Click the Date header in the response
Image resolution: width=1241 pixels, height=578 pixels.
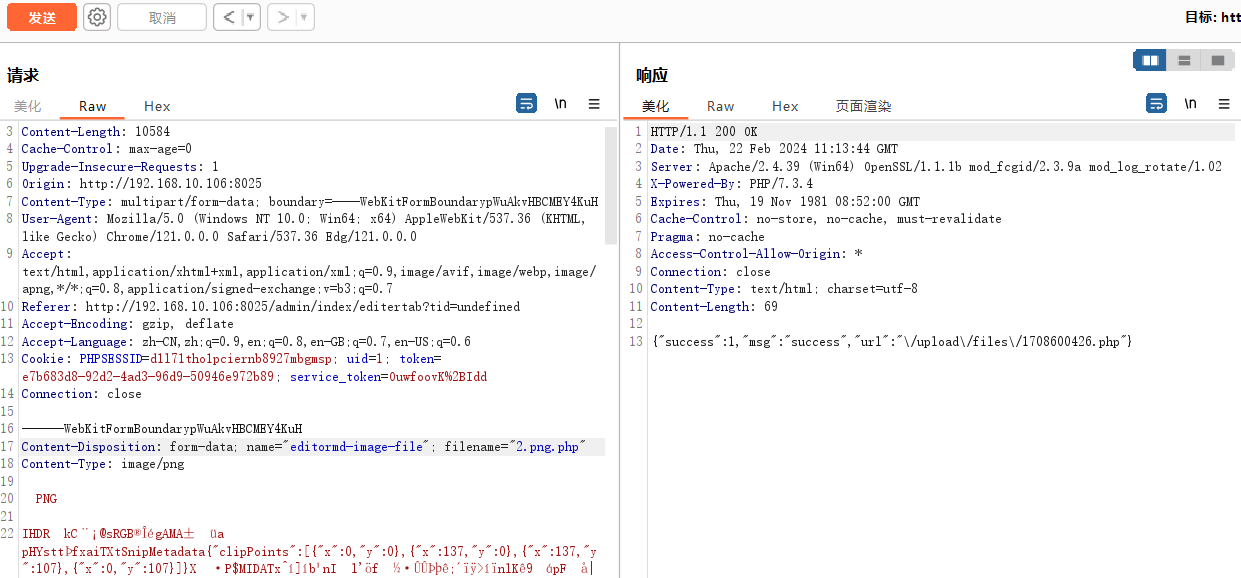click(x=774, y=149)
